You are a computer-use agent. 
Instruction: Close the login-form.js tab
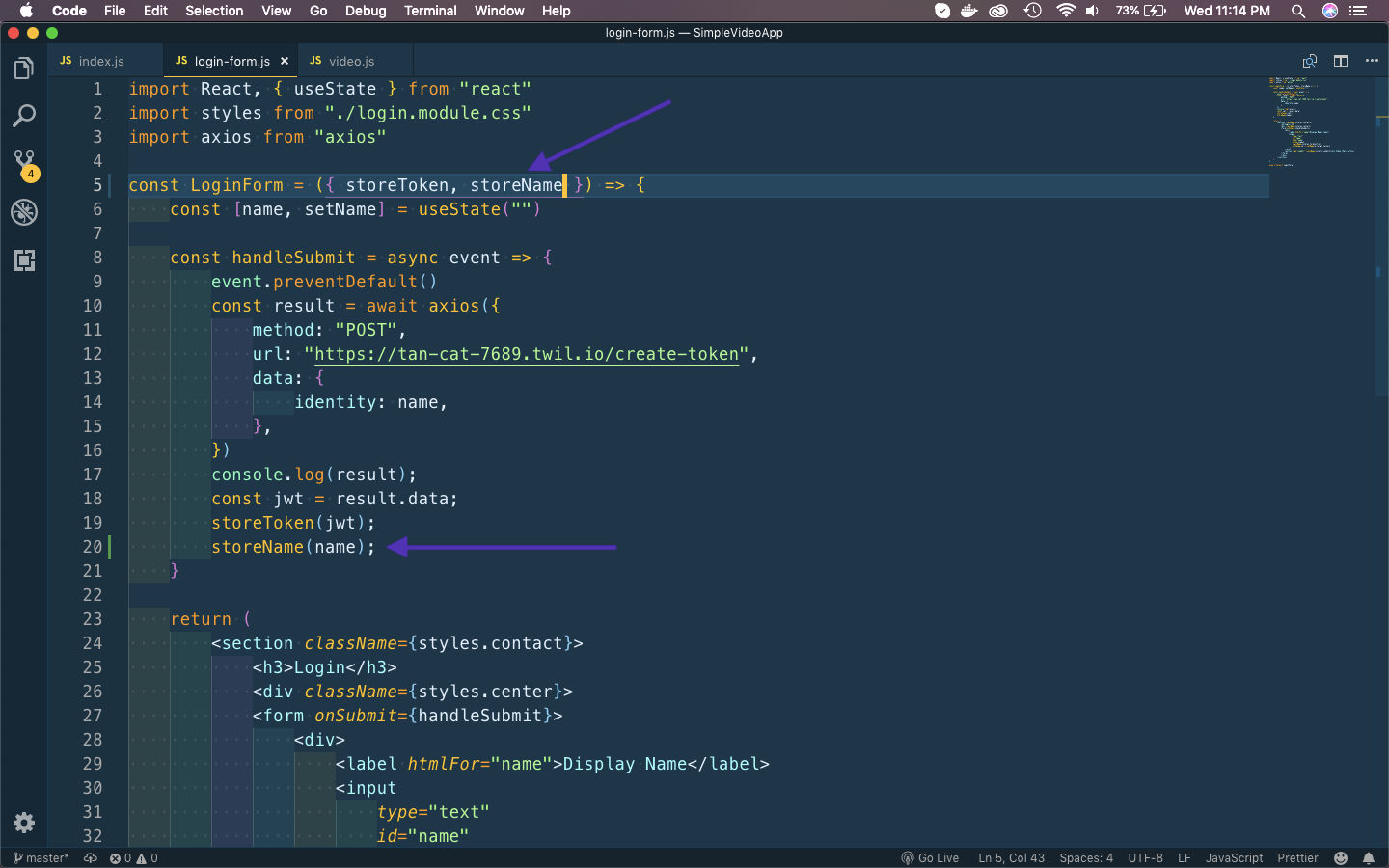click(285, 61)
